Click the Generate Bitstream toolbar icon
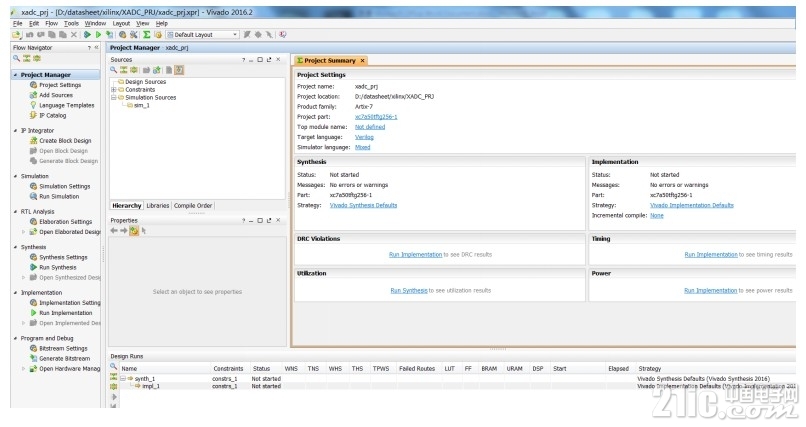Image resolution: width=806 pixels, height=427 pixels. 109,34
